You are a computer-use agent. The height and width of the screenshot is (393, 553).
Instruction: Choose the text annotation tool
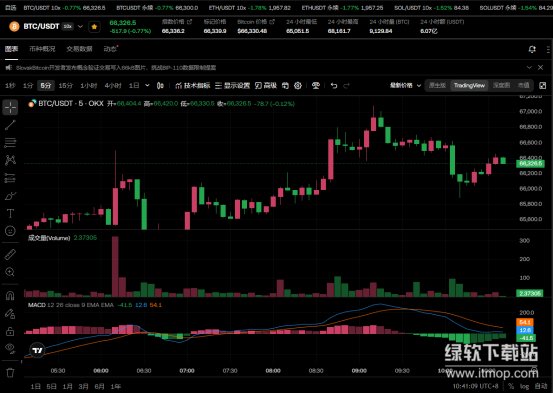[x=10, y=213]
